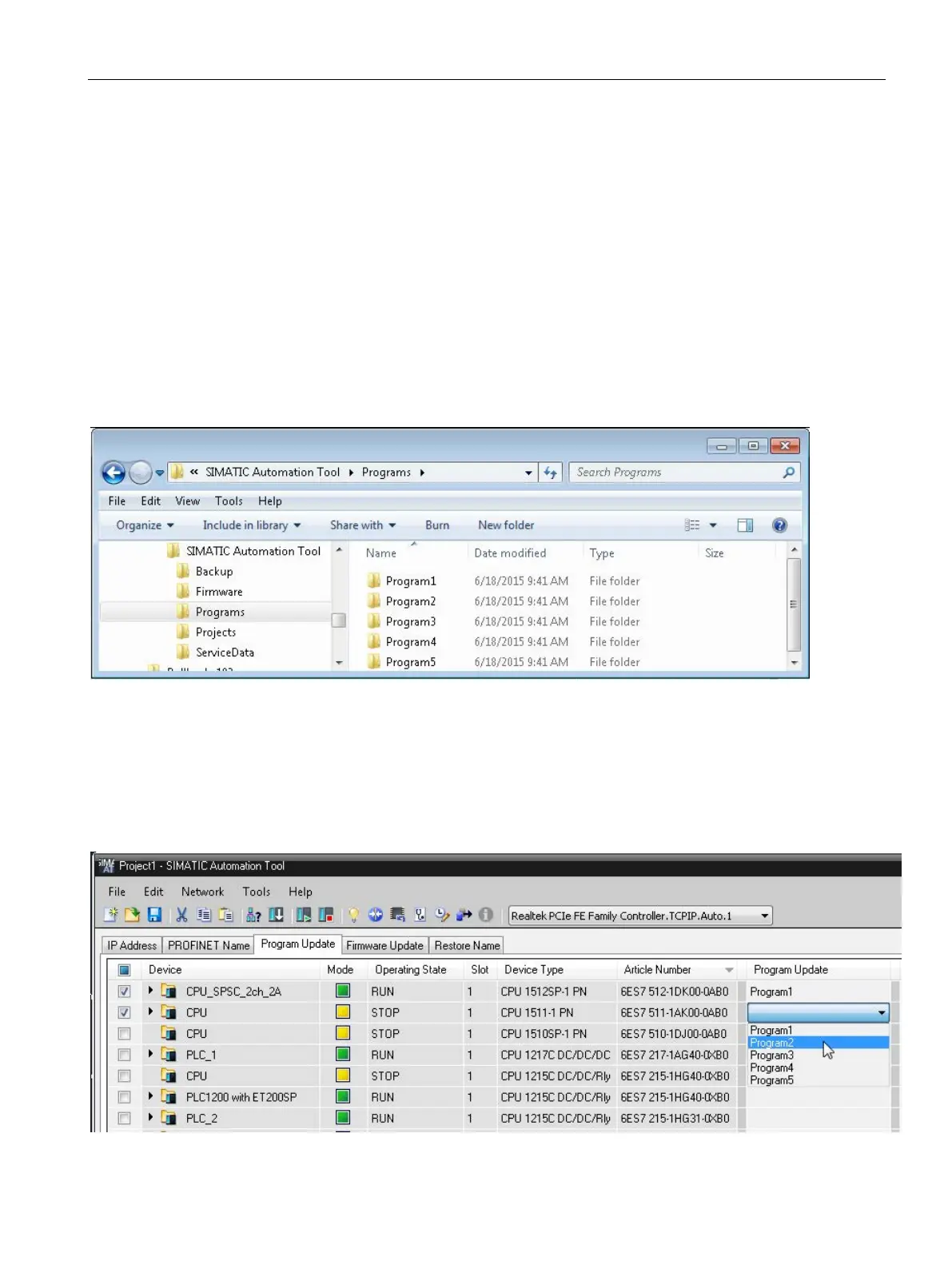Select the Firmware folder in Explorer tree
The width and height of the screenshot is (952, 1269).
pos(209,592)
